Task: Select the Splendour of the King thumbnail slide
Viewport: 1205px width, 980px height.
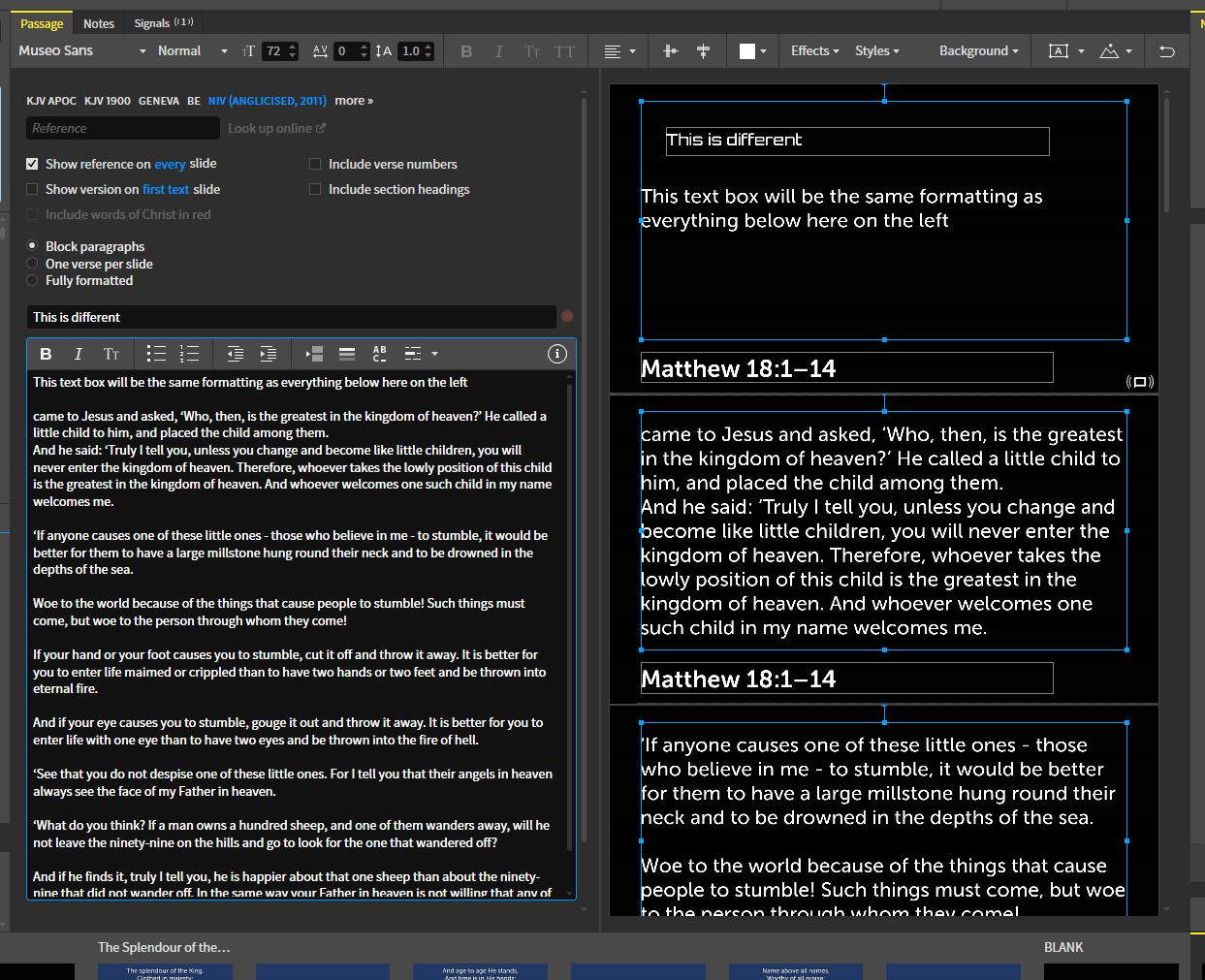Action: [x=165, y=971]
